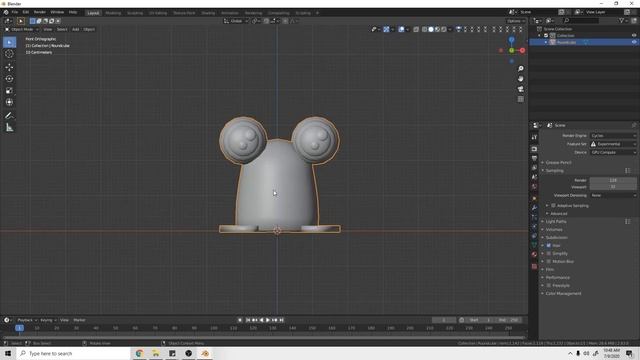This screenshot has height=360, width=640.
Task: Open the View Layer properties tab icon
Action: click(534, 168)
